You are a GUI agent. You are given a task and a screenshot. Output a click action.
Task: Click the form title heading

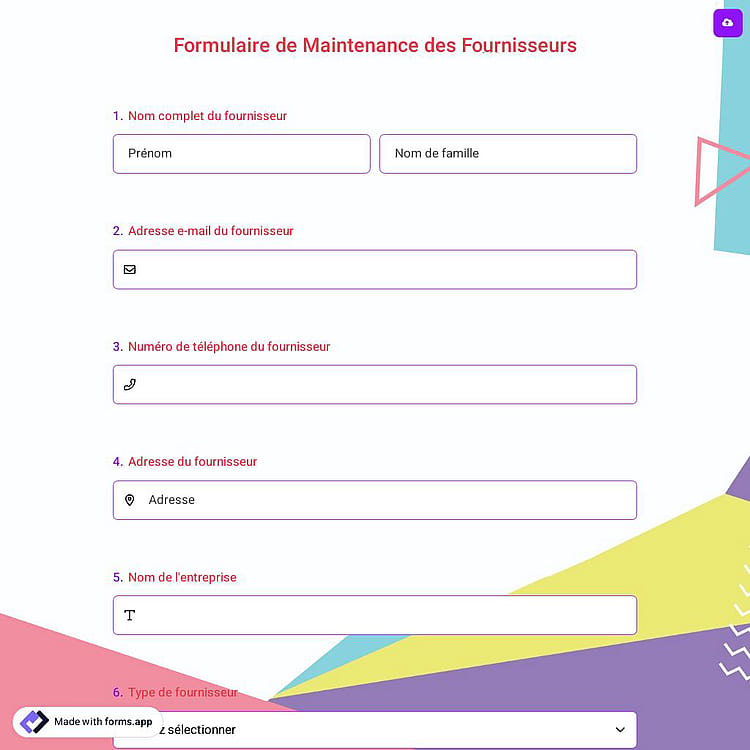coord(375,45)
